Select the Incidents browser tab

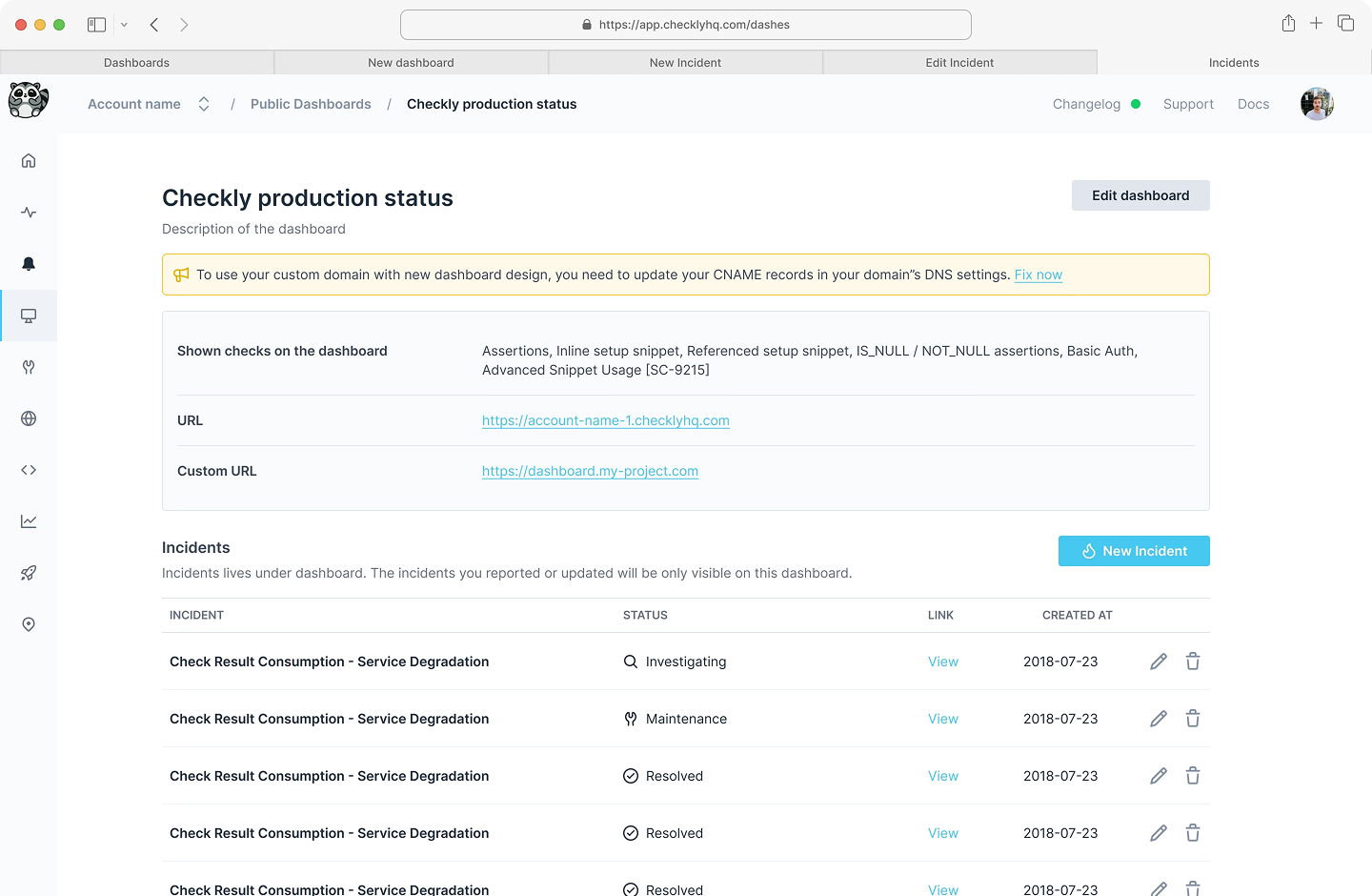tap(1235, 63)
